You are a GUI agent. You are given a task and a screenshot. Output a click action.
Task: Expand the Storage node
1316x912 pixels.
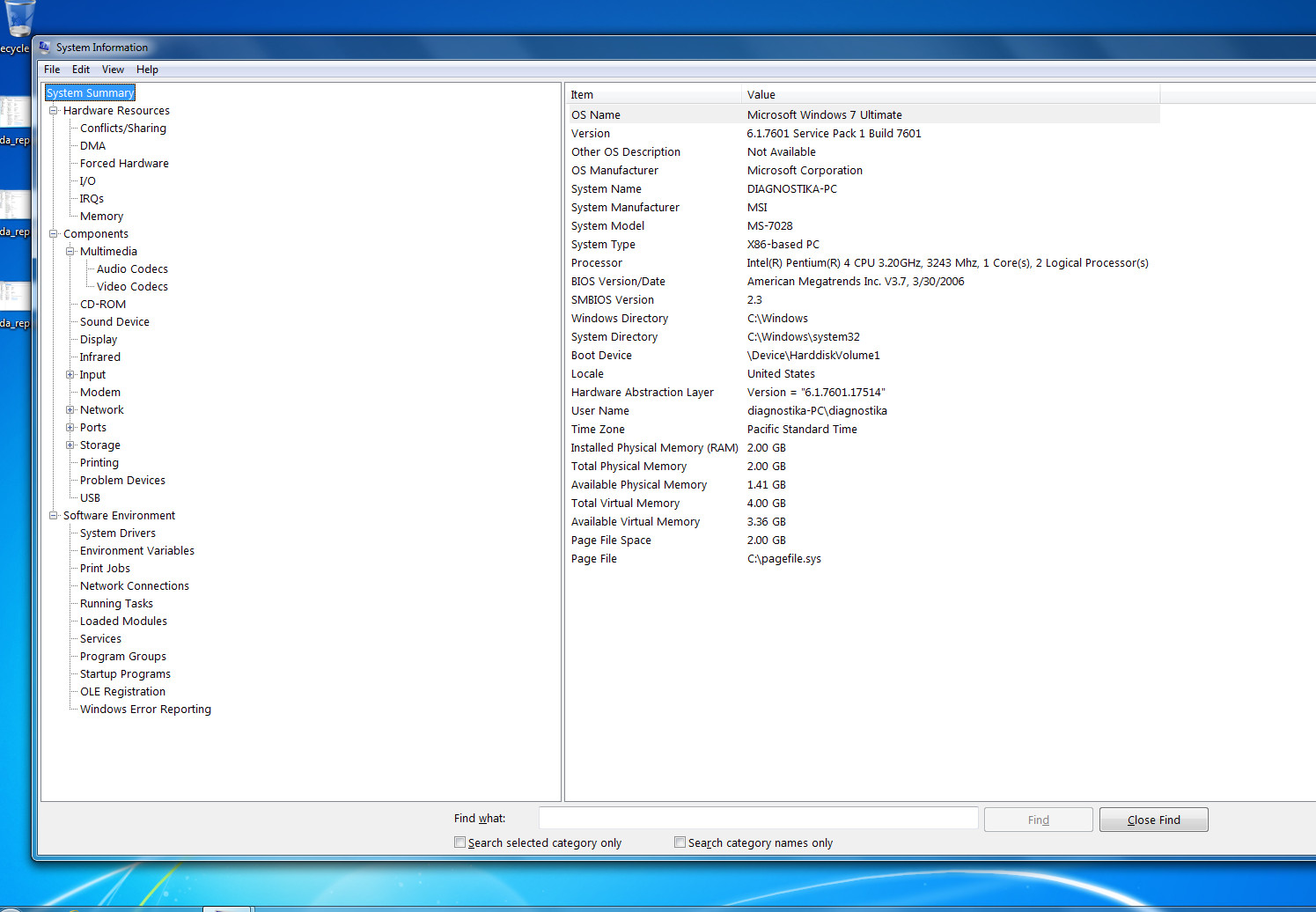(70, 445)
